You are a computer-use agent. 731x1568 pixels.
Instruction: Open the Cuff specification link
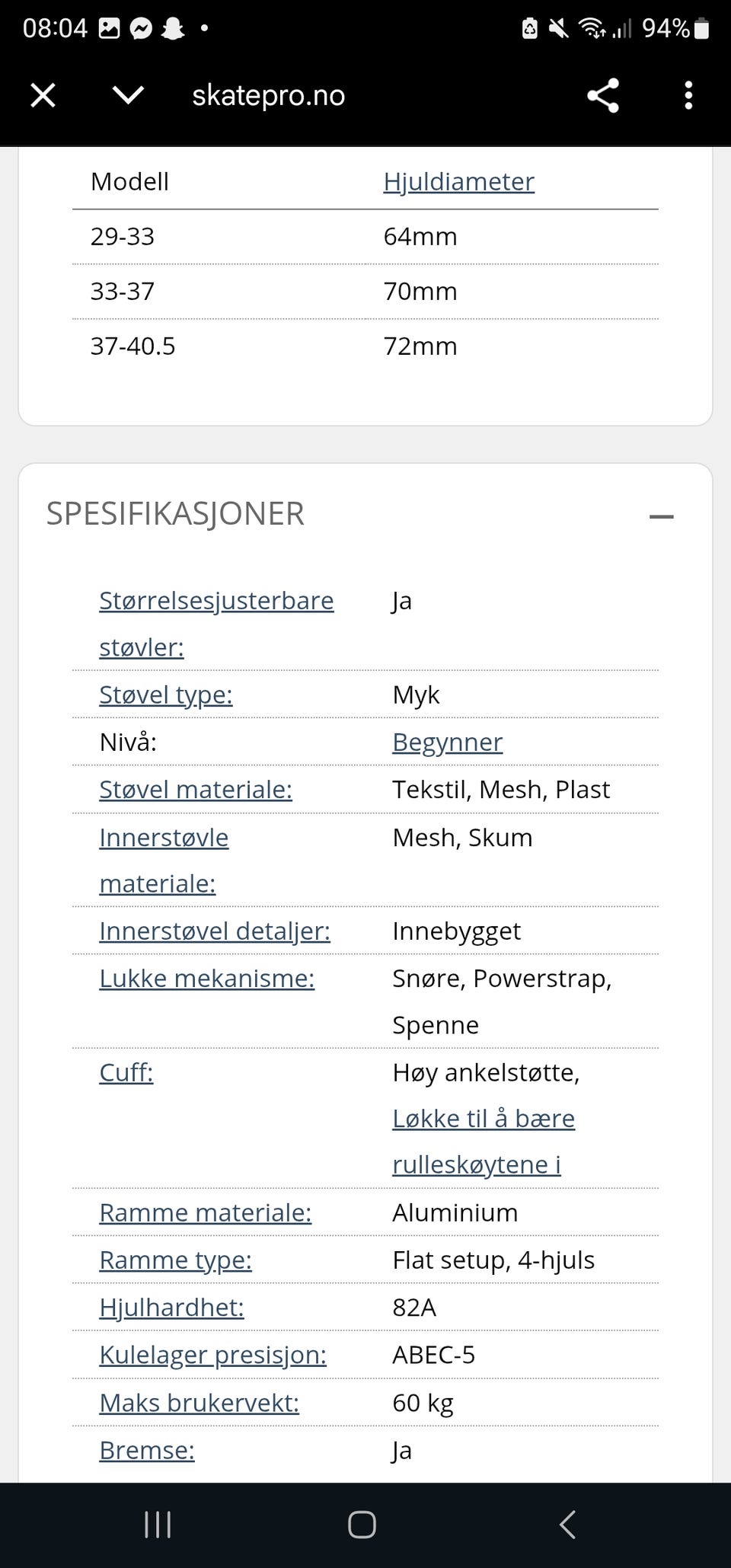pyautogui.click(x=126, y=1072)
